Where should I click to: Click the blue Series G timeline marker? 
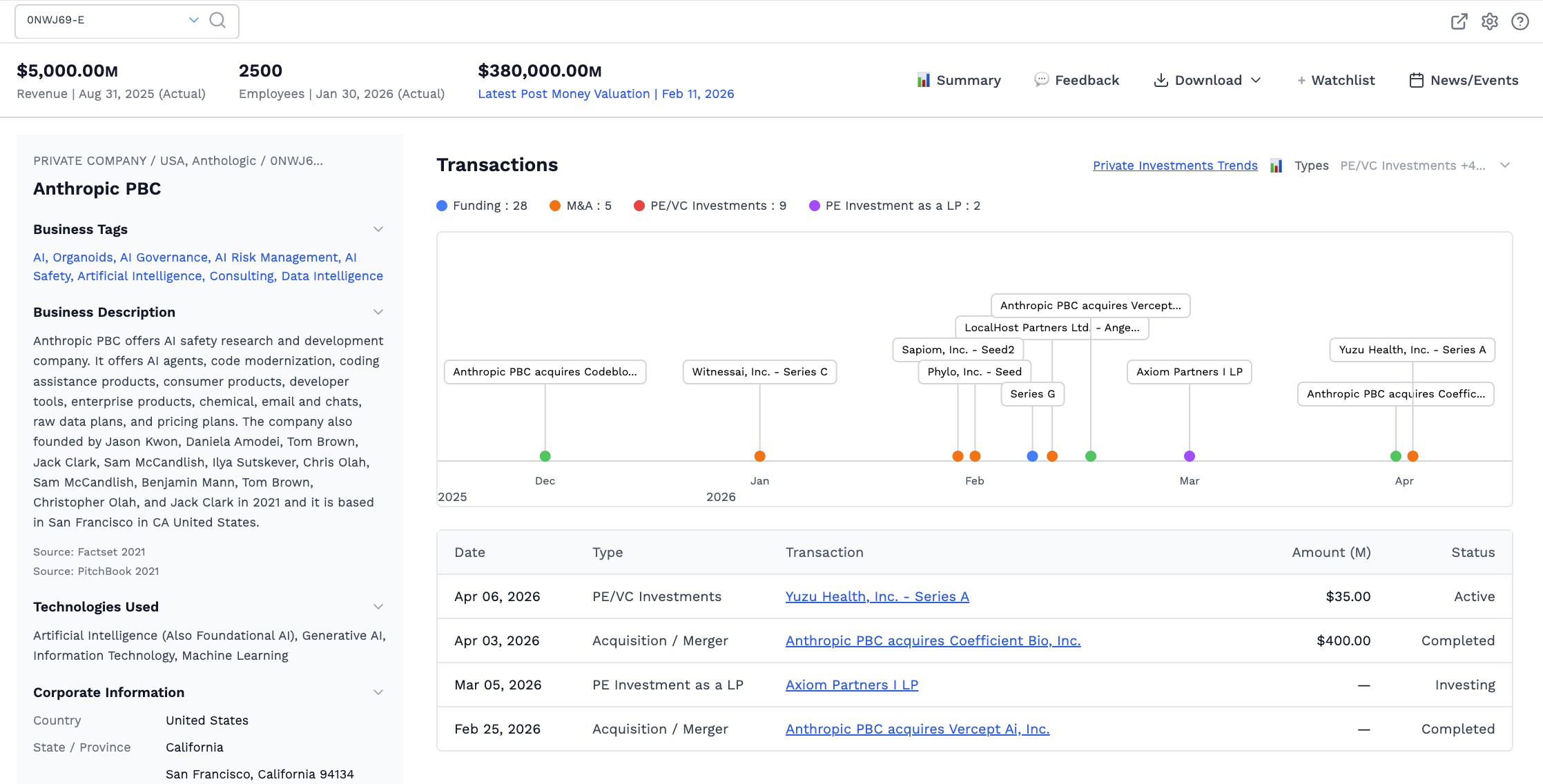pos(1033,456)
